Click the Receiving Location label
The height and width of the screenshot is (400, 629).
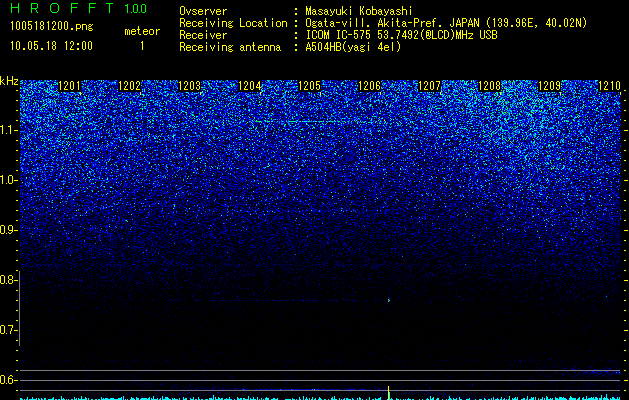pos(233,23)
